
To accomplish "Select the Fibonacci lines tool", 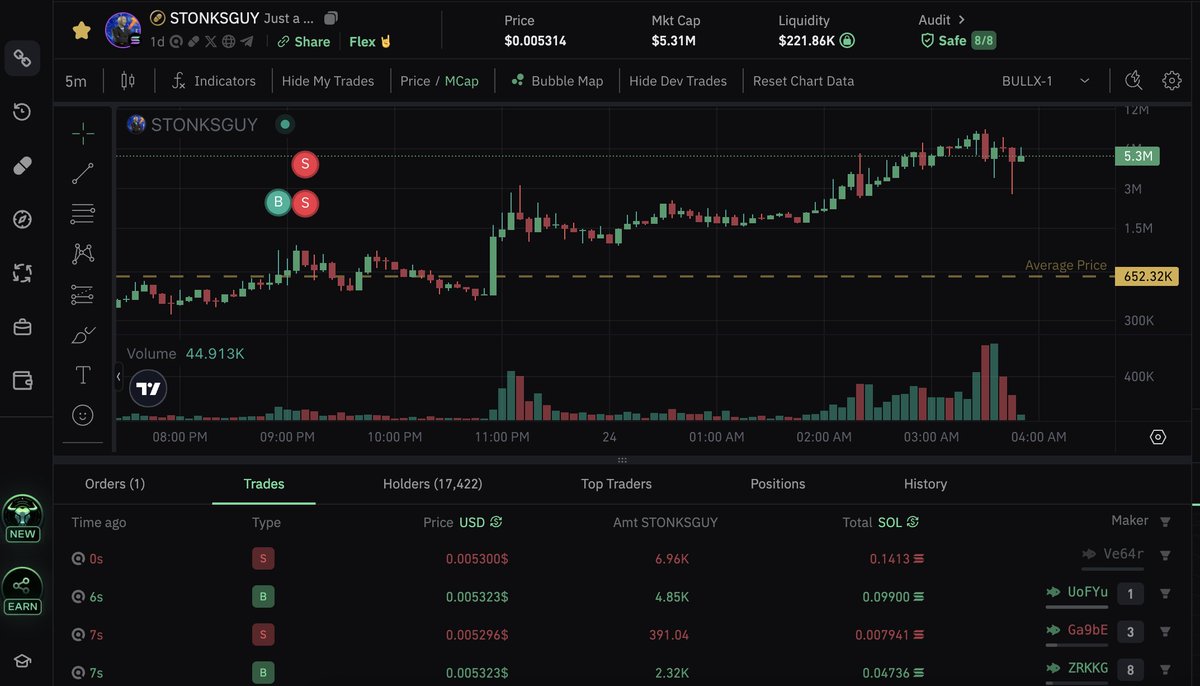I will pos(83,213).
